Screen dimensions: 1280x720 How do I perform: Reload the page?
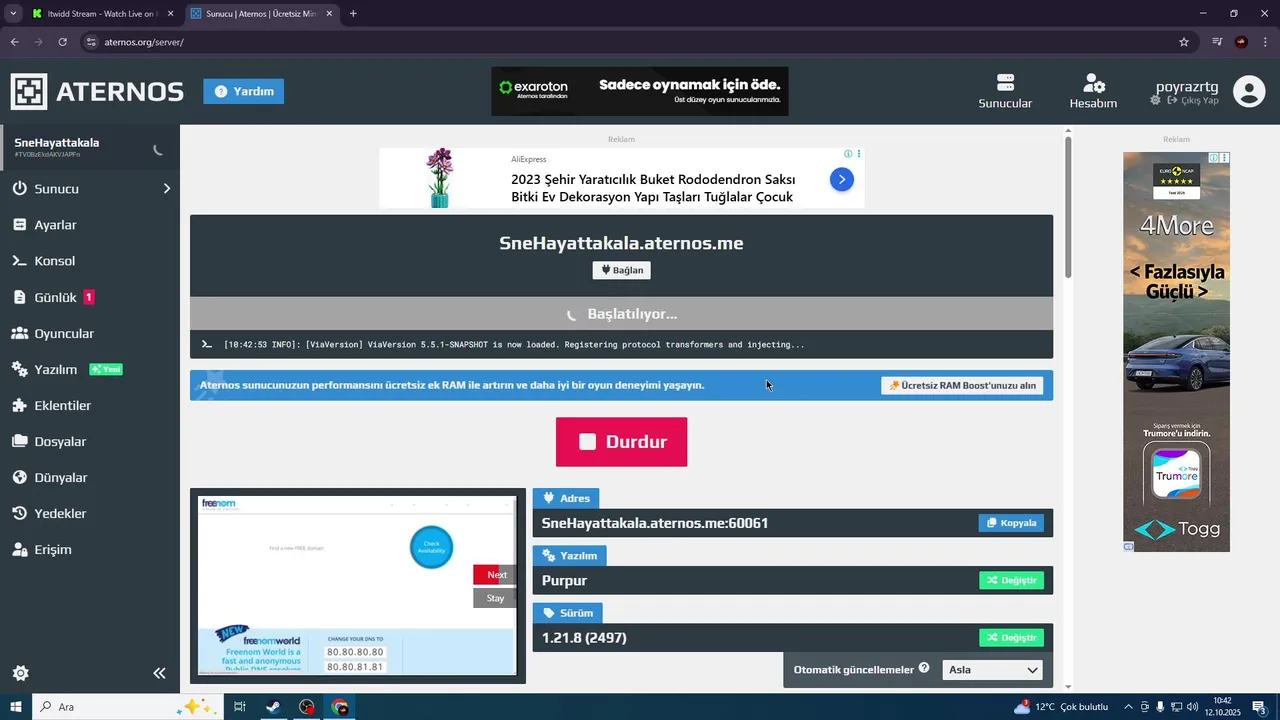point(62,42)
